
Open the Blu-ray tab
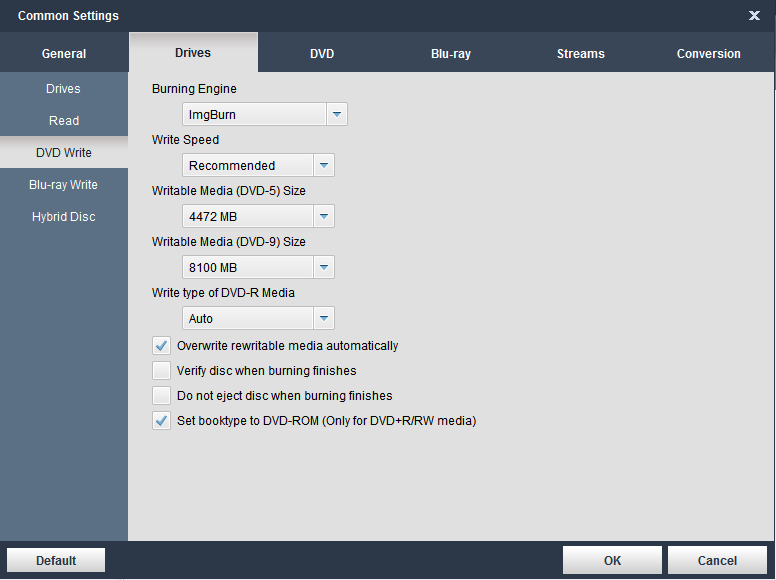pos(451,53)
